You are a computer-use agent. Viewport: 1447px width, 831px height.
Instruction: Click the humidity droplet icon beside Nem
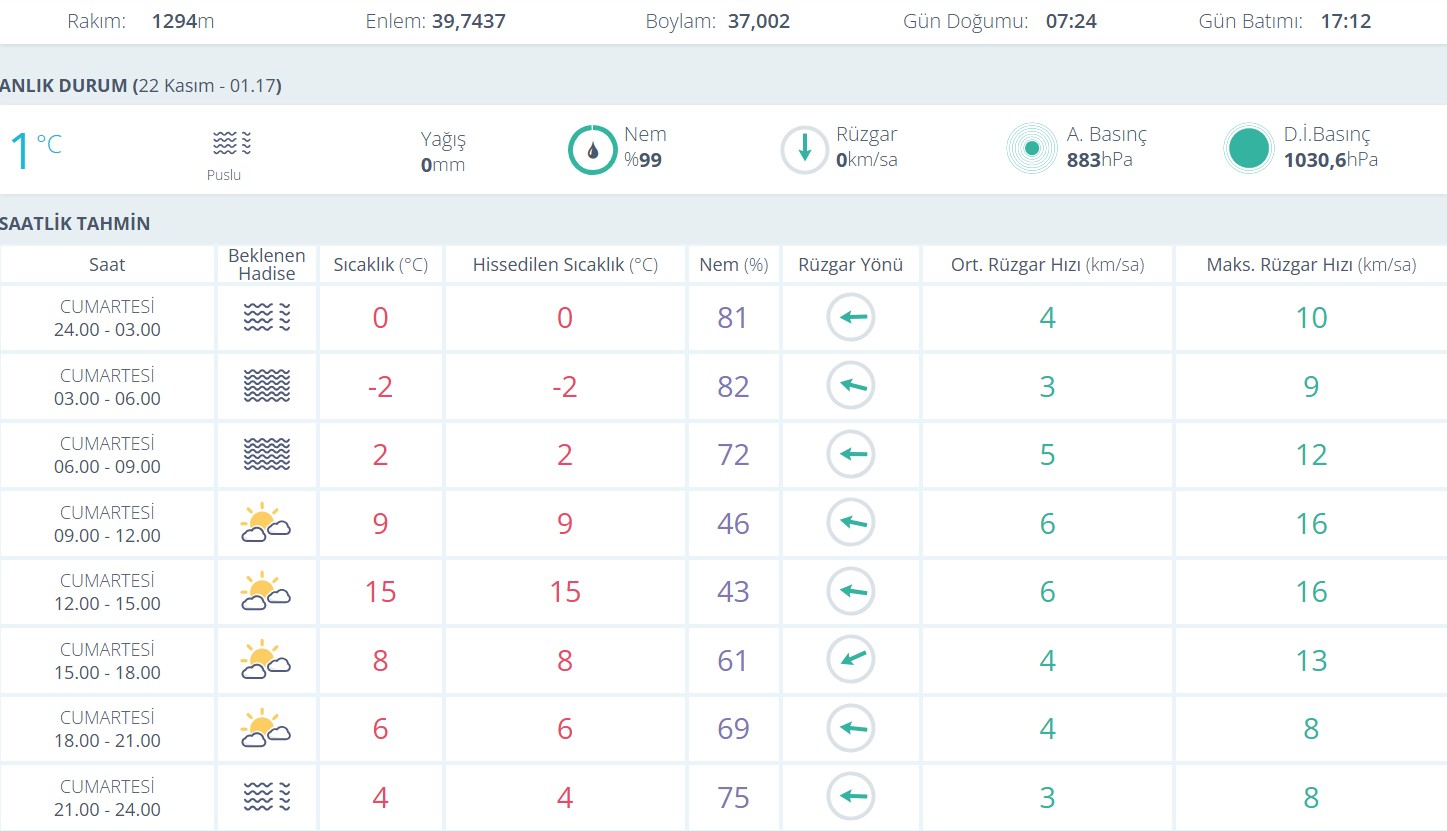tap(593, 150)
